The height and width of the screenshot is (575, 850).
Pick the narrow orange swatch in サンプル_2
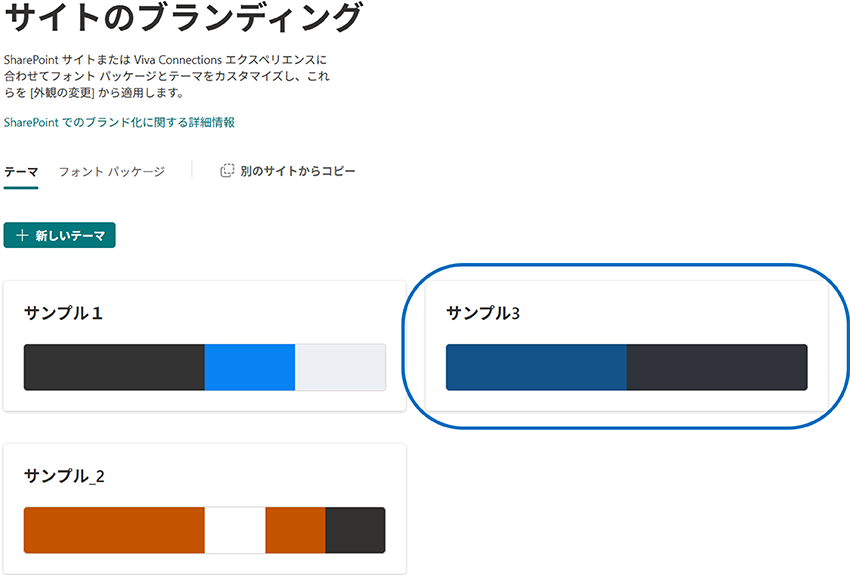coord(295,530)
